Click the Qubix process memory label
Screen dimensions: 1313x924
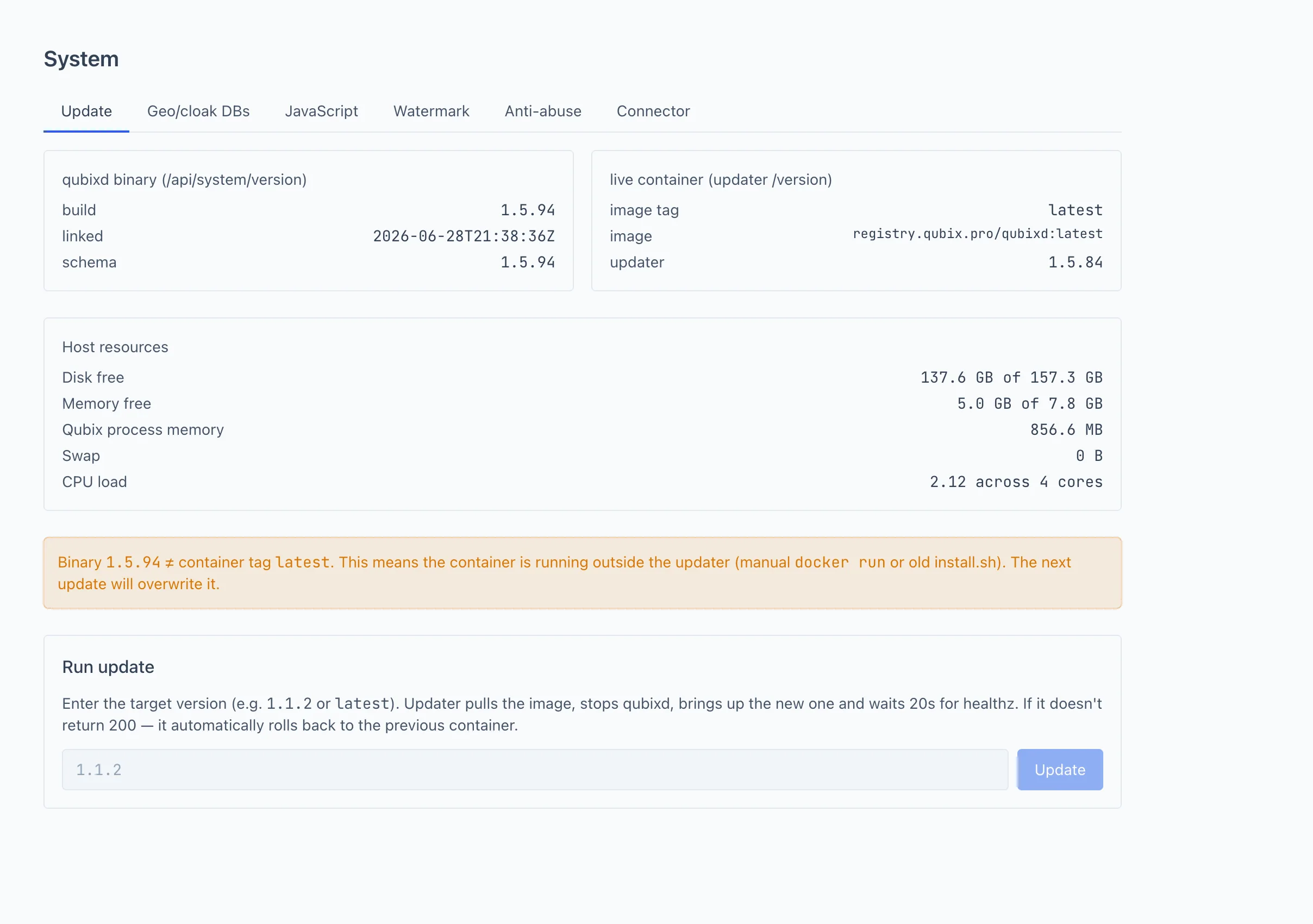pyautogui.click(x=143, y=430)
